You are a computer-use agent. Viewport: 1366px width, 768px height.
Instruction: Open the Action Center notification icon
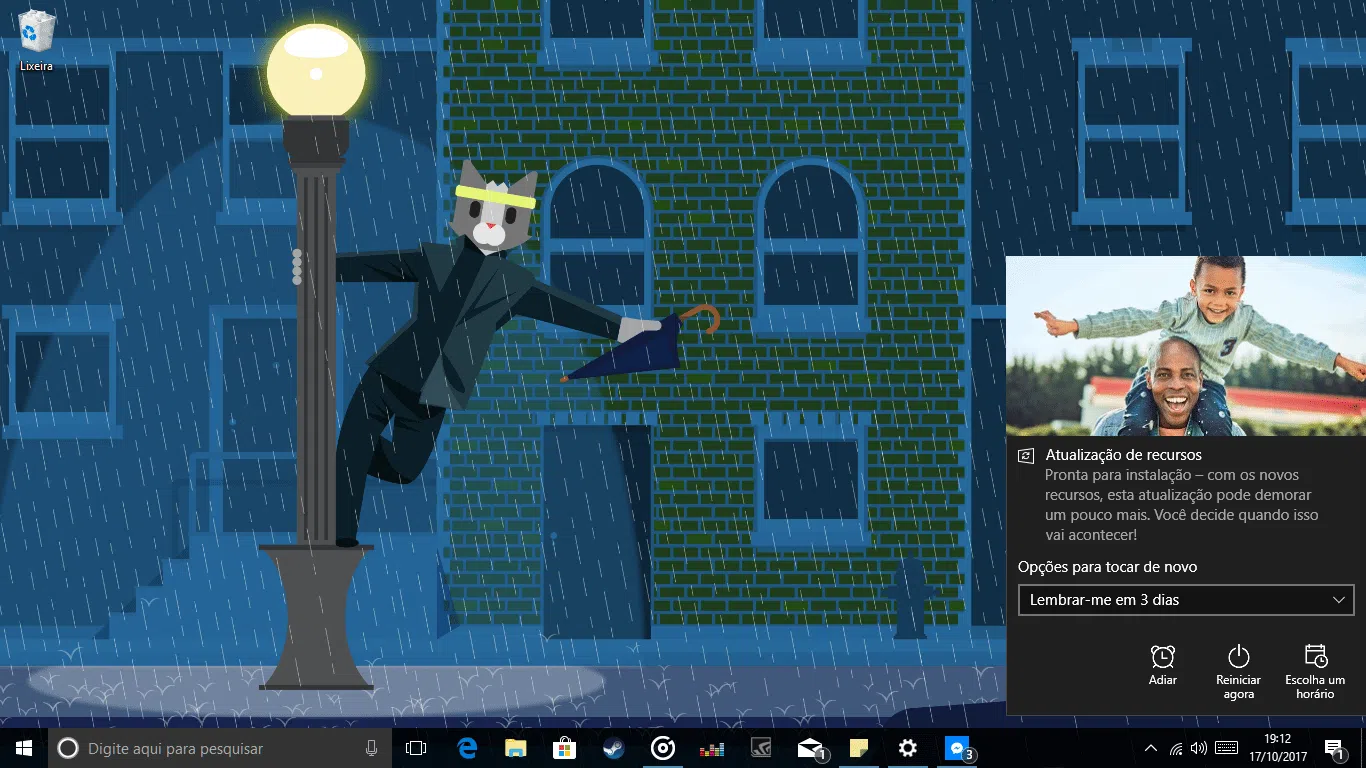1334,748
